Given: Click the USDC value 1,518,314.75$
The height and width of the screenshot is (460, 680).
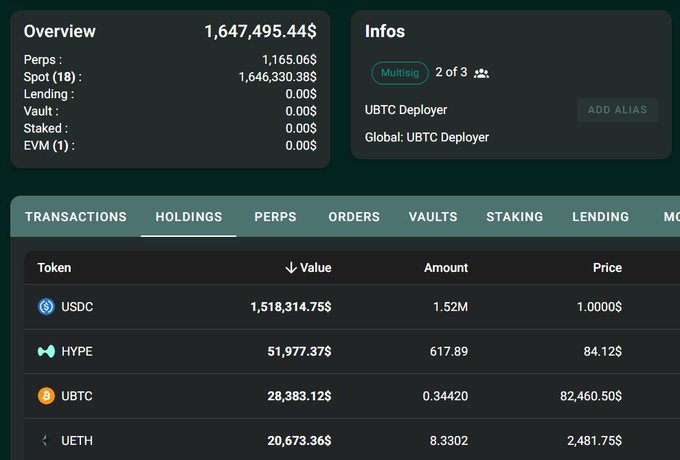Looking at the screenshot, I should [291, 307].
